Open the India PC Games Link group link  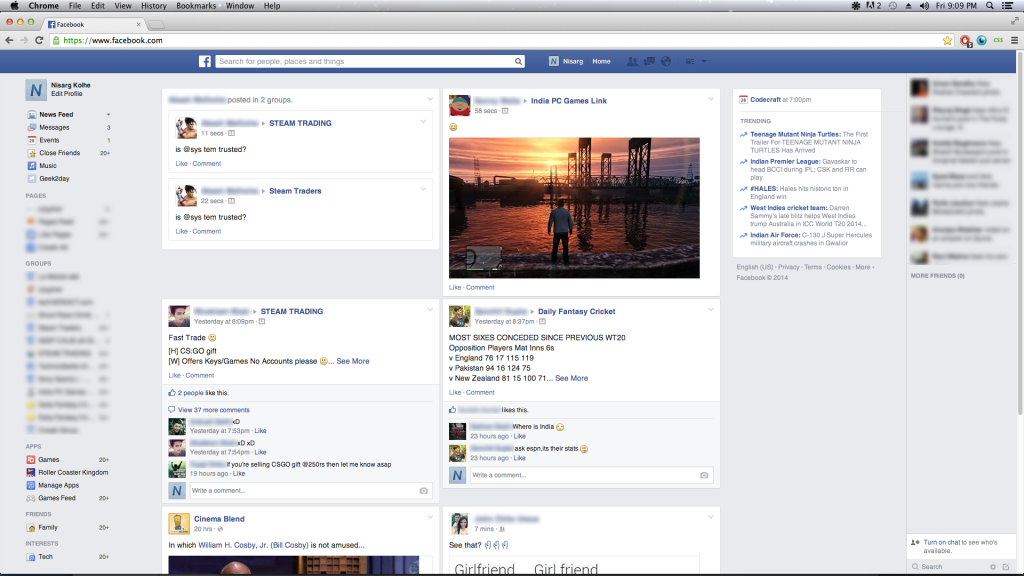(x=569, y=101)
